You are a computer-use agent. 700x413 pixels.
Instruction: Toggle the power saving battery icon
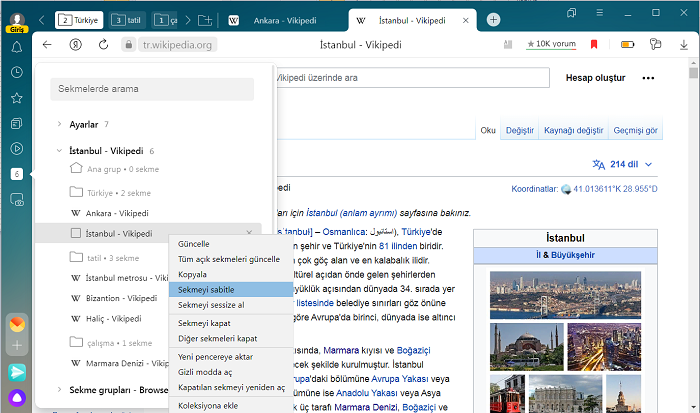point(627,44)
